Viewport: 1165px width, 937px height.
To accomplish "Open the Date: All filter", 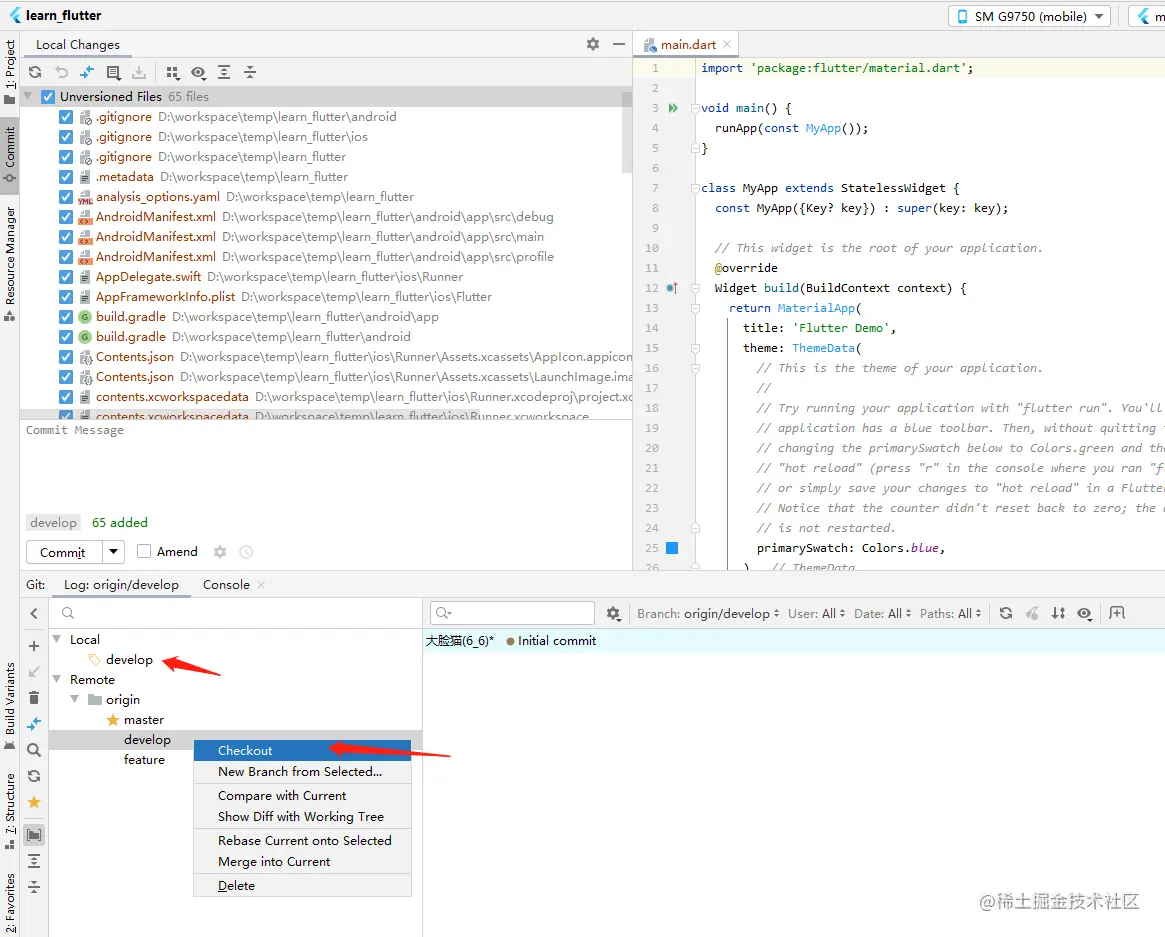I will point(882,614).
